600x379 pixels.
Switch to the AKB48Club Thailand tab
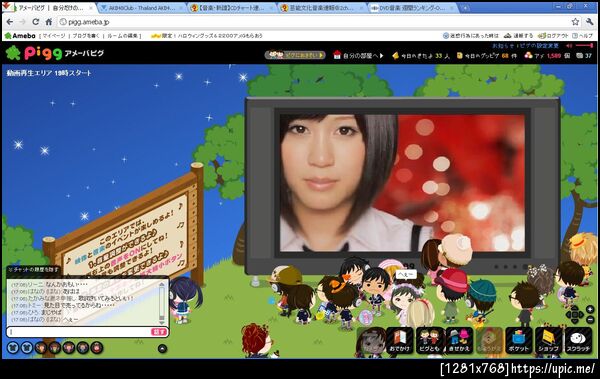(142, 8)
